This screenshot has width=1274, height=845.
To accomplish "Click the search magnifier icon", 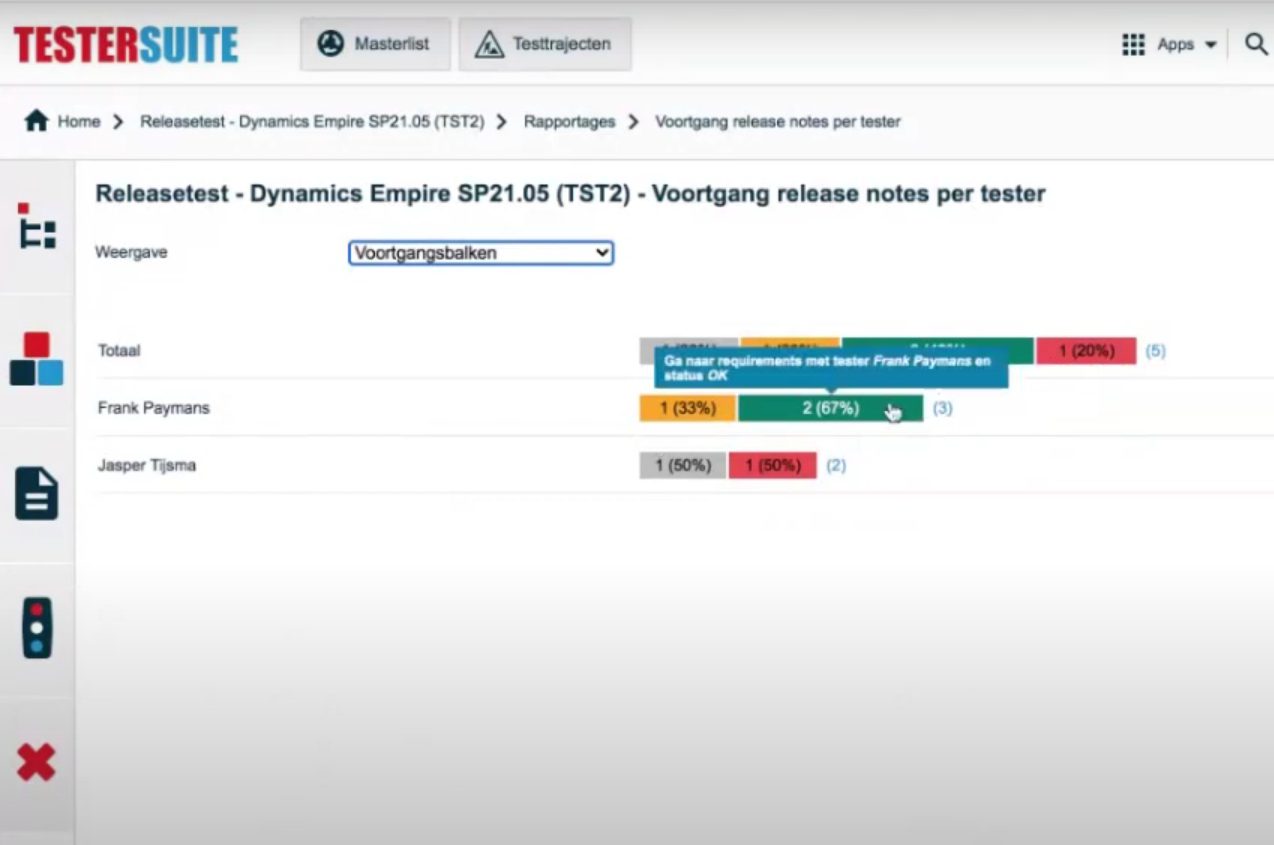I will (1256, 44).
